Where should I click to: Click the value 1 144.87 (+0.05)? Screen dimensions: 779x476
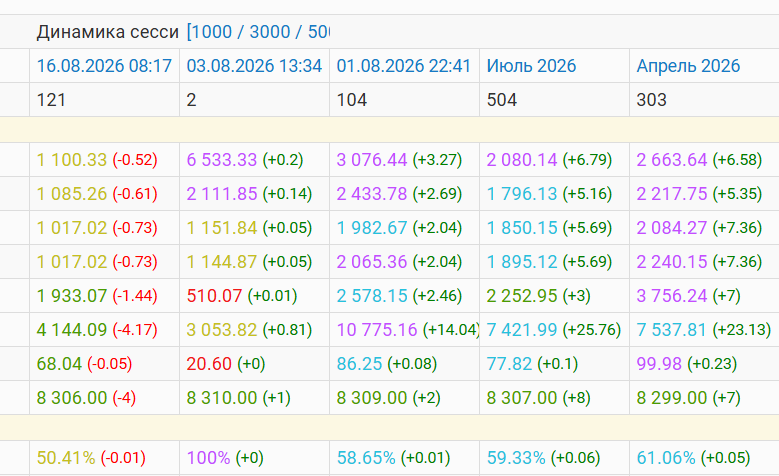tap(249, 262)
